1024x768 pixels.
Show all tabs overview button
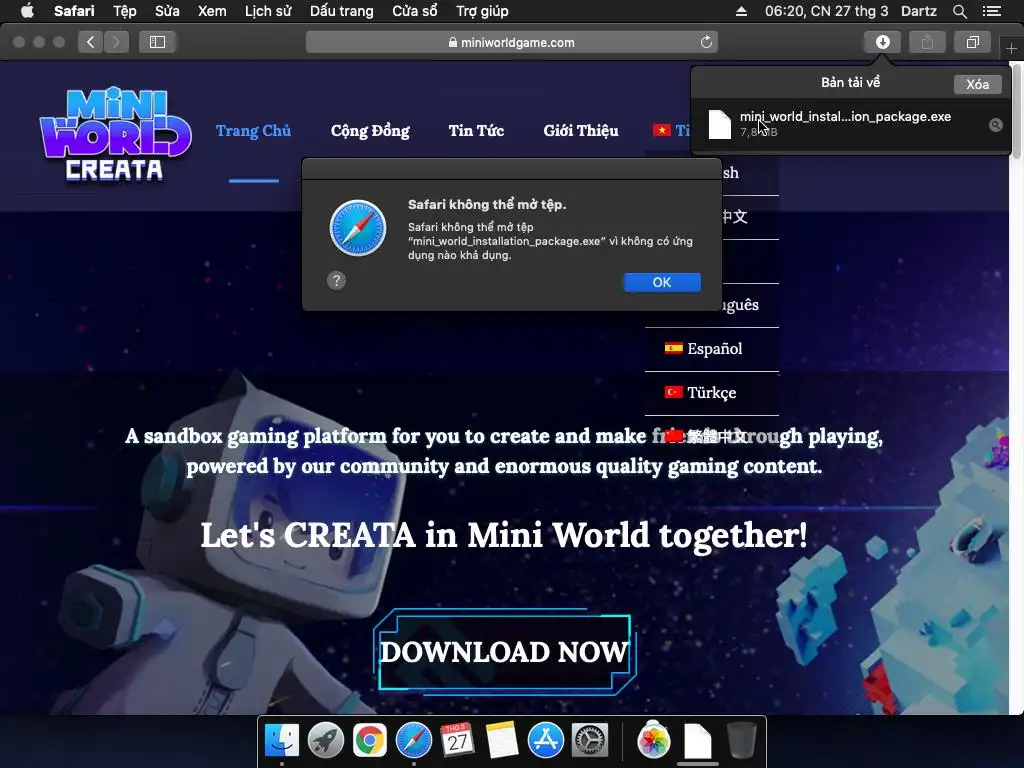pos(972,42)
